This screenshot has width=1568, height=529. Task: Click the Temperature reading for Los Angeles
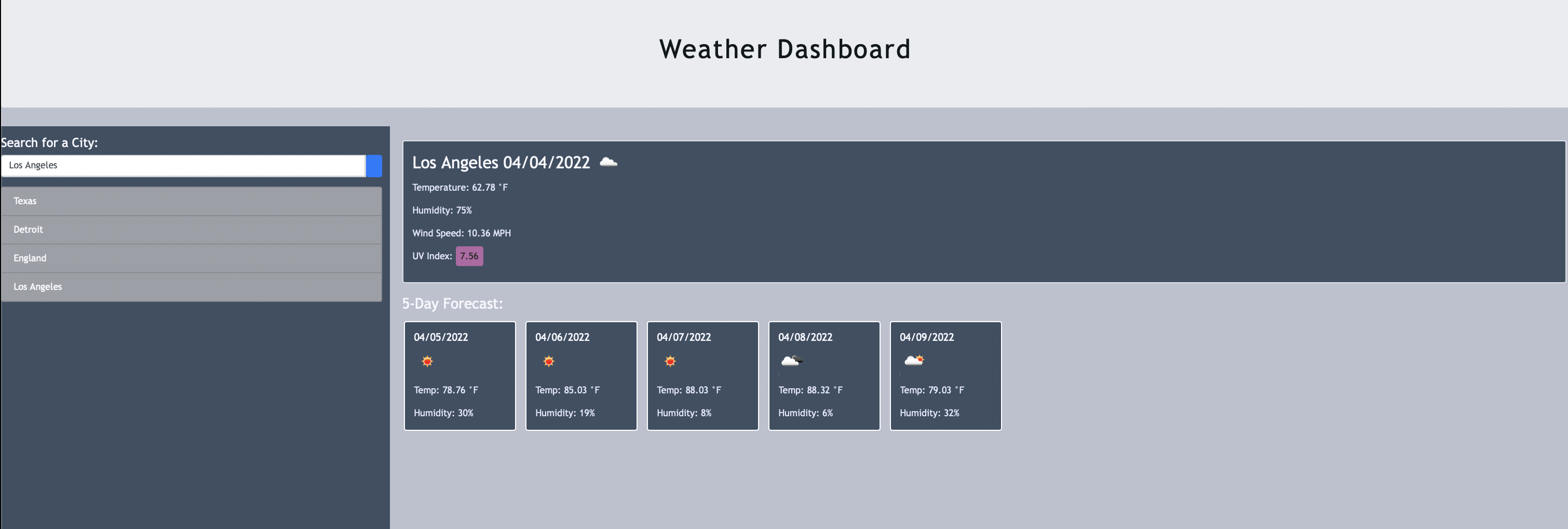pos(459,188)
